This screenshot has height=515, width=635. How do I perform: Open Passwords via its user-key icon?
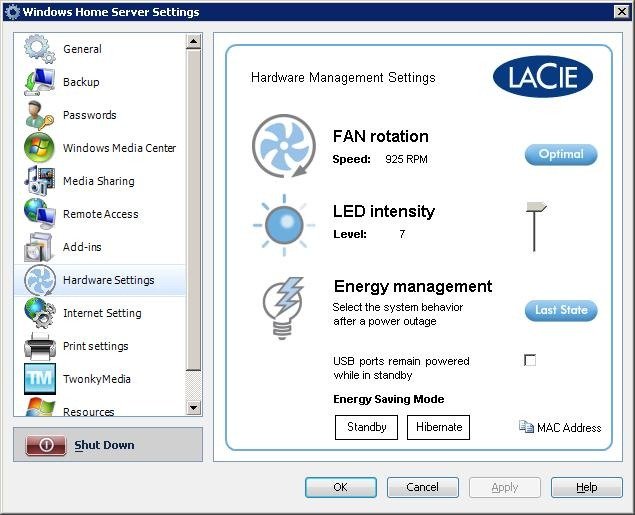tap(39, 115)
